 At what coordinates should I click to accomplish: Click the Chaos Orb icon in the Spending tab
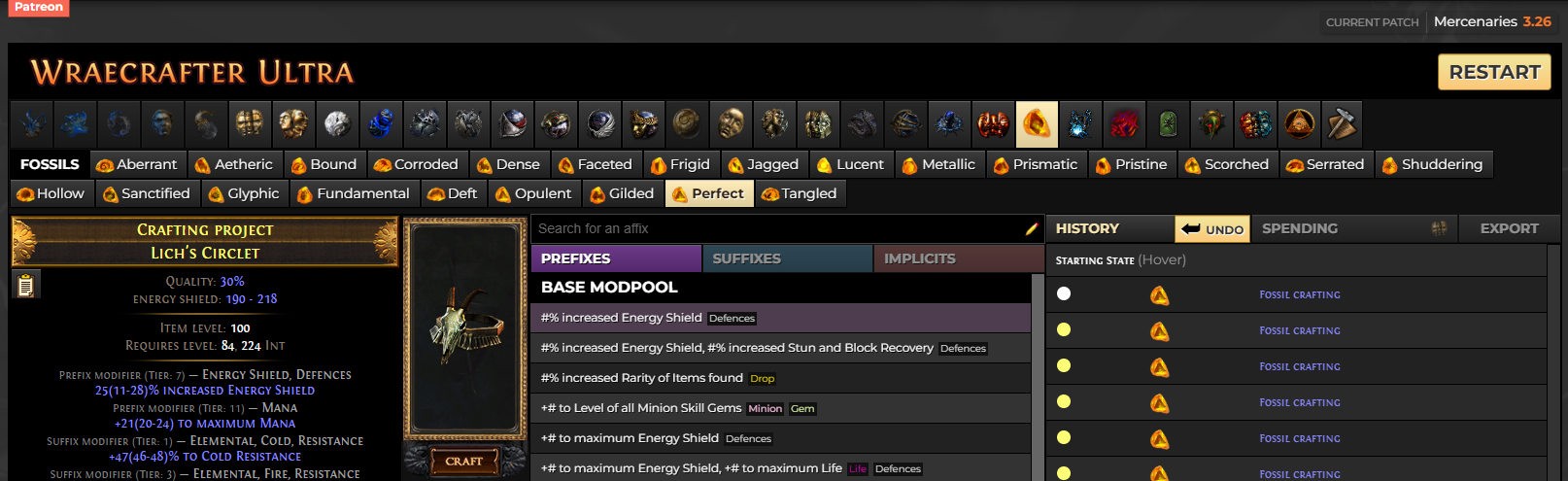point(1439,228)
